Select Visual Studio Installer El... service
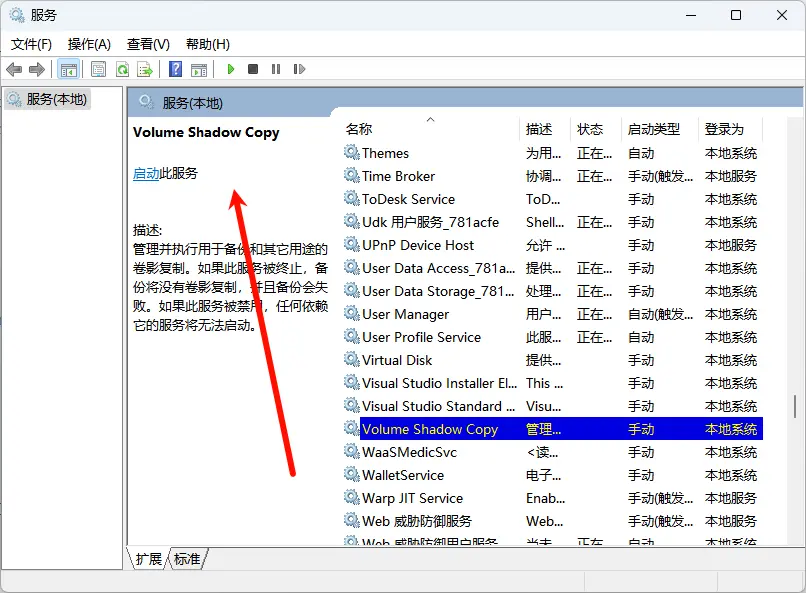 pos(553,383)
